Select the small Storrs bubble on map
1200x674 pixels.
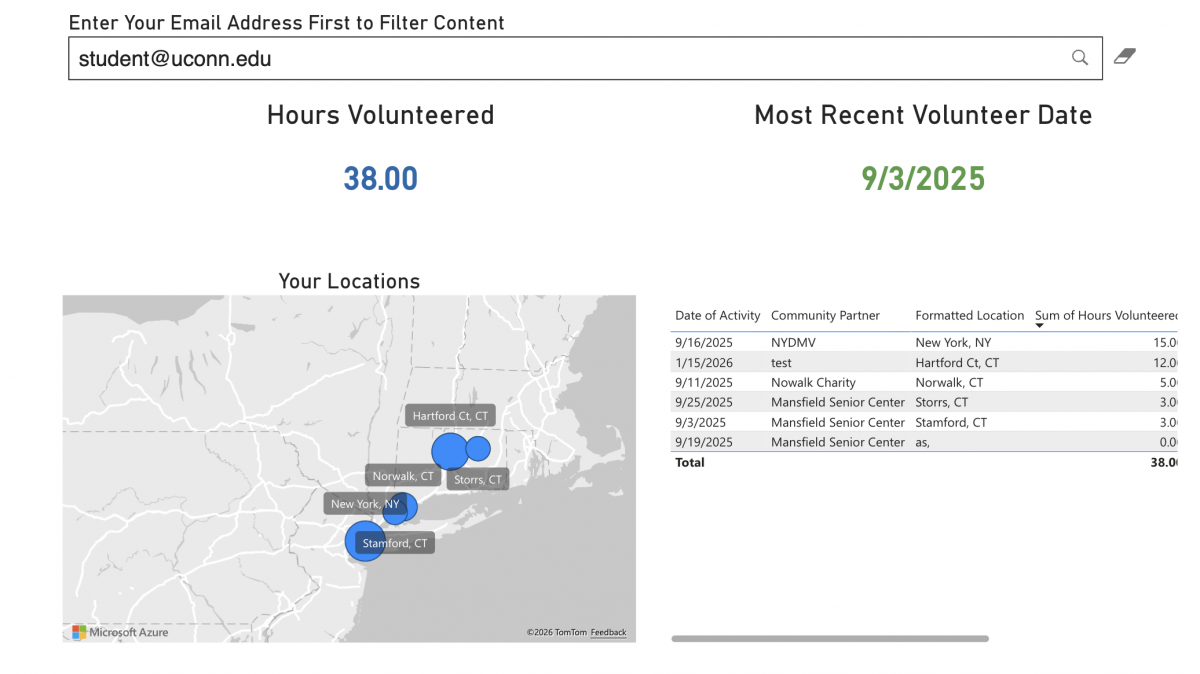[478, 448]
